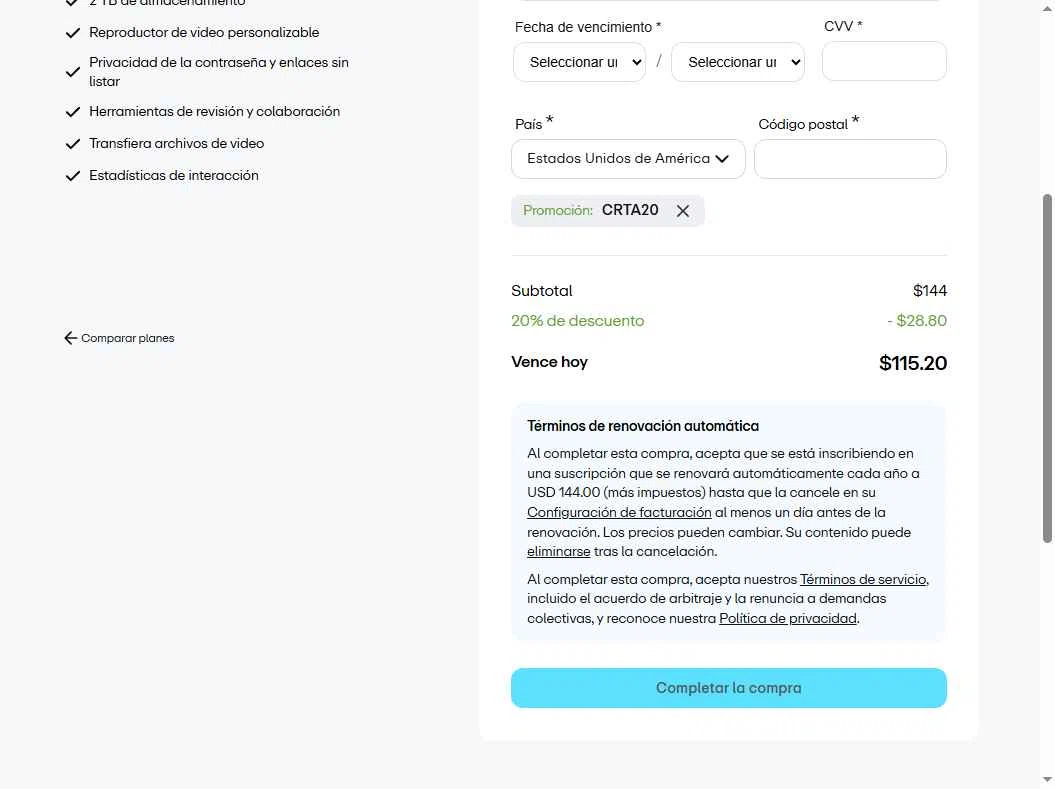This screenshot has width=1055, height=789.
Task: Click checkmark beside Transfiera archivos de video
Action: (x=72, y=144)
